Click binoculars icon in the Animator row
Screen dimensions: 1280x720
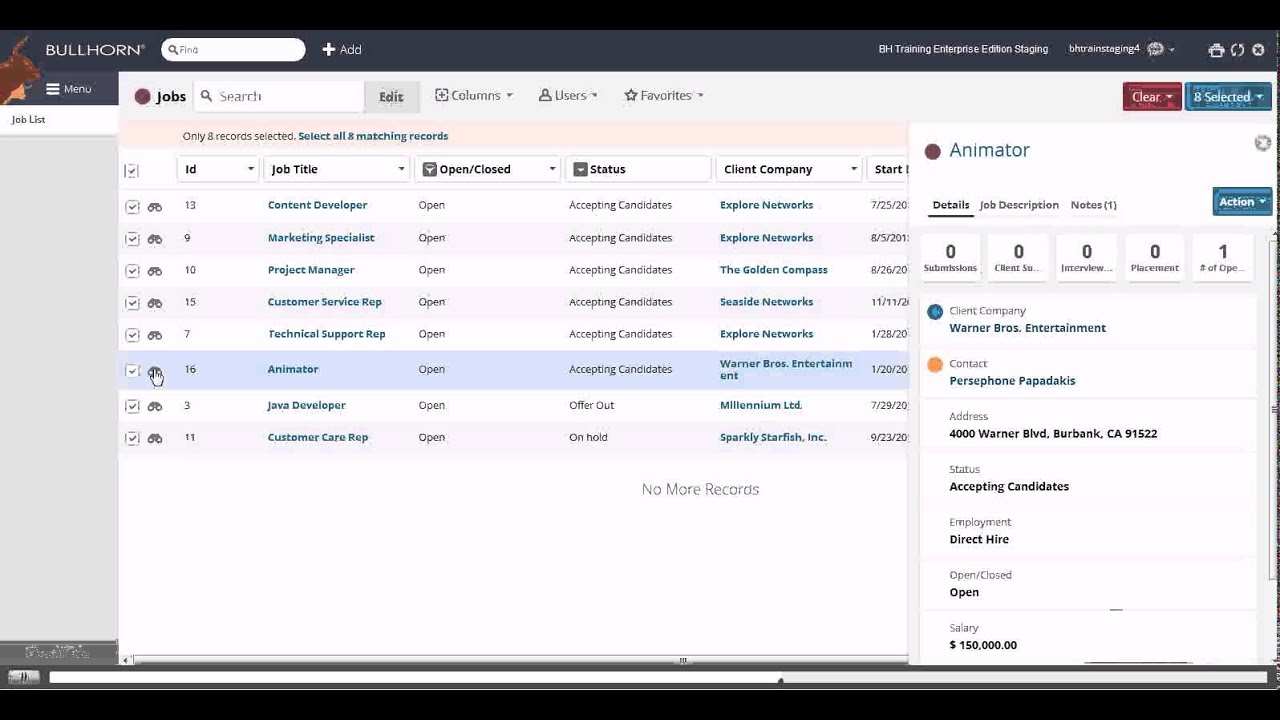155,371
